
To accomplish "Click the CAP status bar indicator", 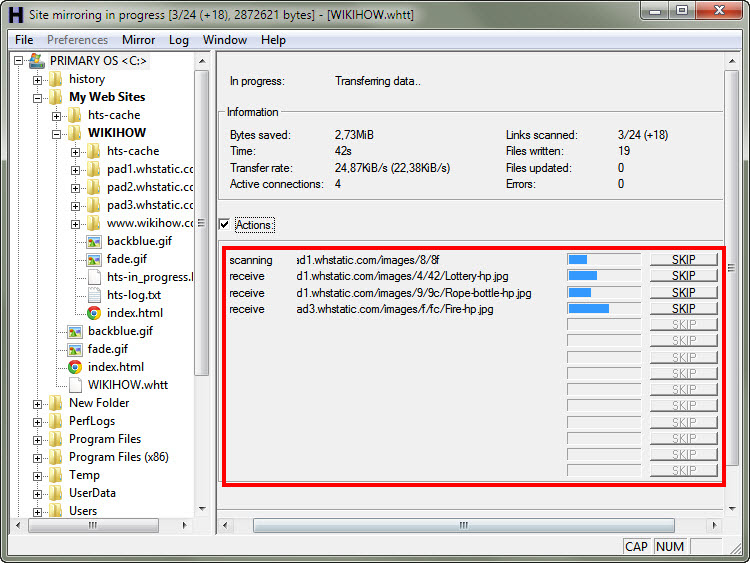I will click(x=636, y=547).
